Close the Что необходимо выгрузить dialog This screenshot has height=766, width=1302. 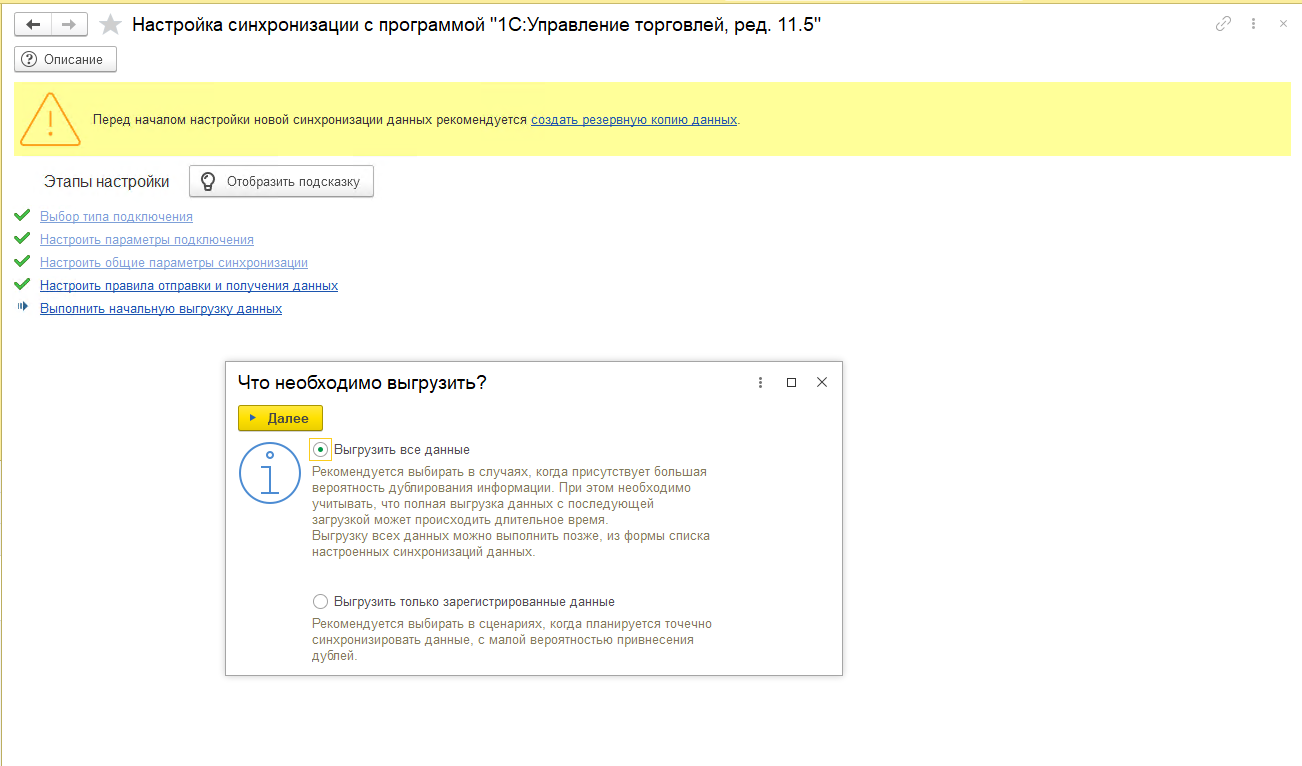click(822, 382)
